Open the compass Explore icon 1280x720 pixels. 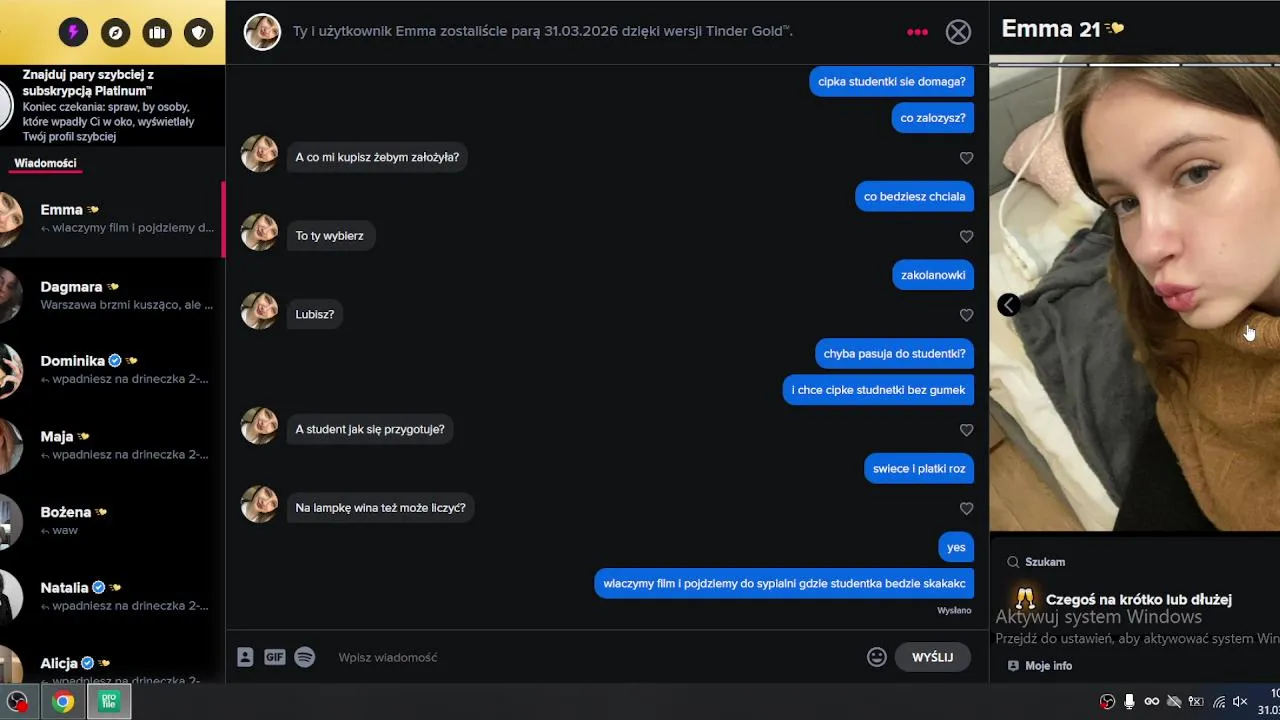tap(116, 33)
